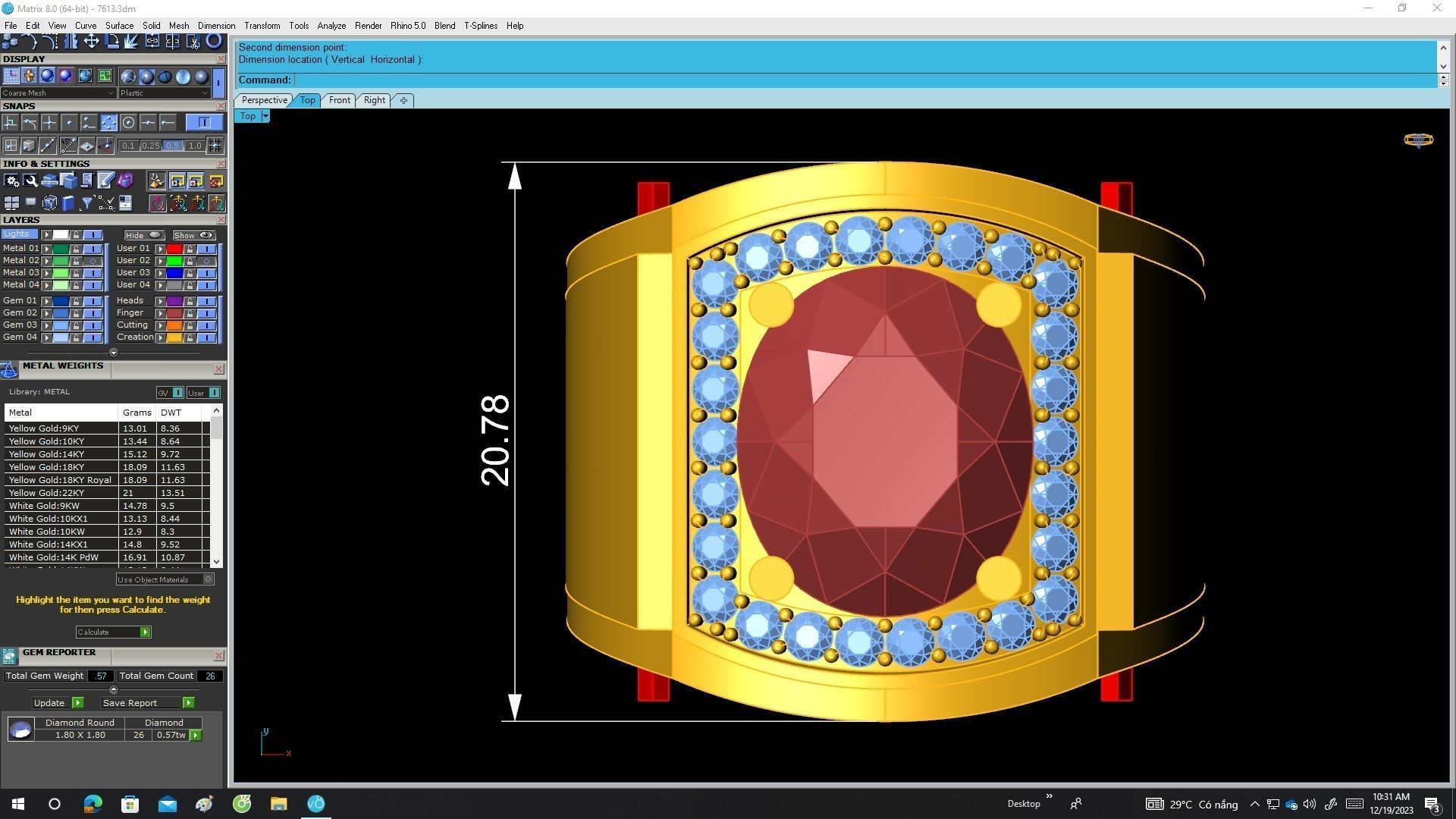Image resolution: width=1456 pixels, height=819 pixels.
Task: Switch to the Front viewport tab
Action: [339, 100]
